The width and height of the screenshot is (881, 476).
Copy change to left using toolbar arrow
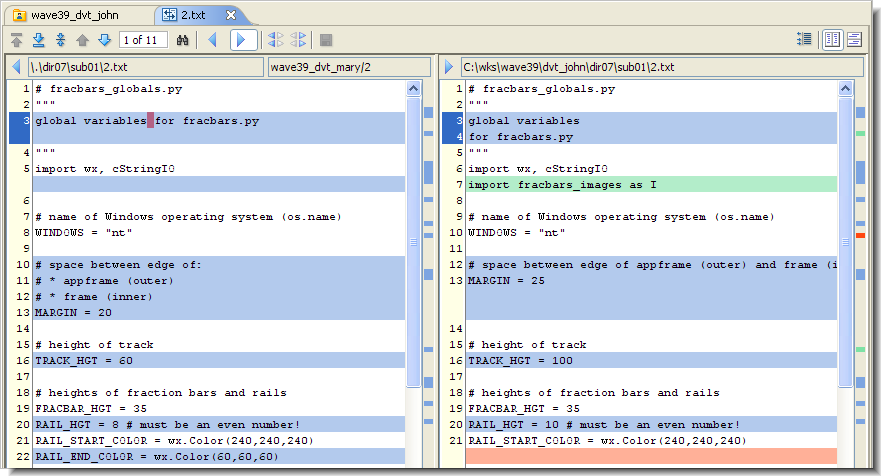tap(212, 40)
